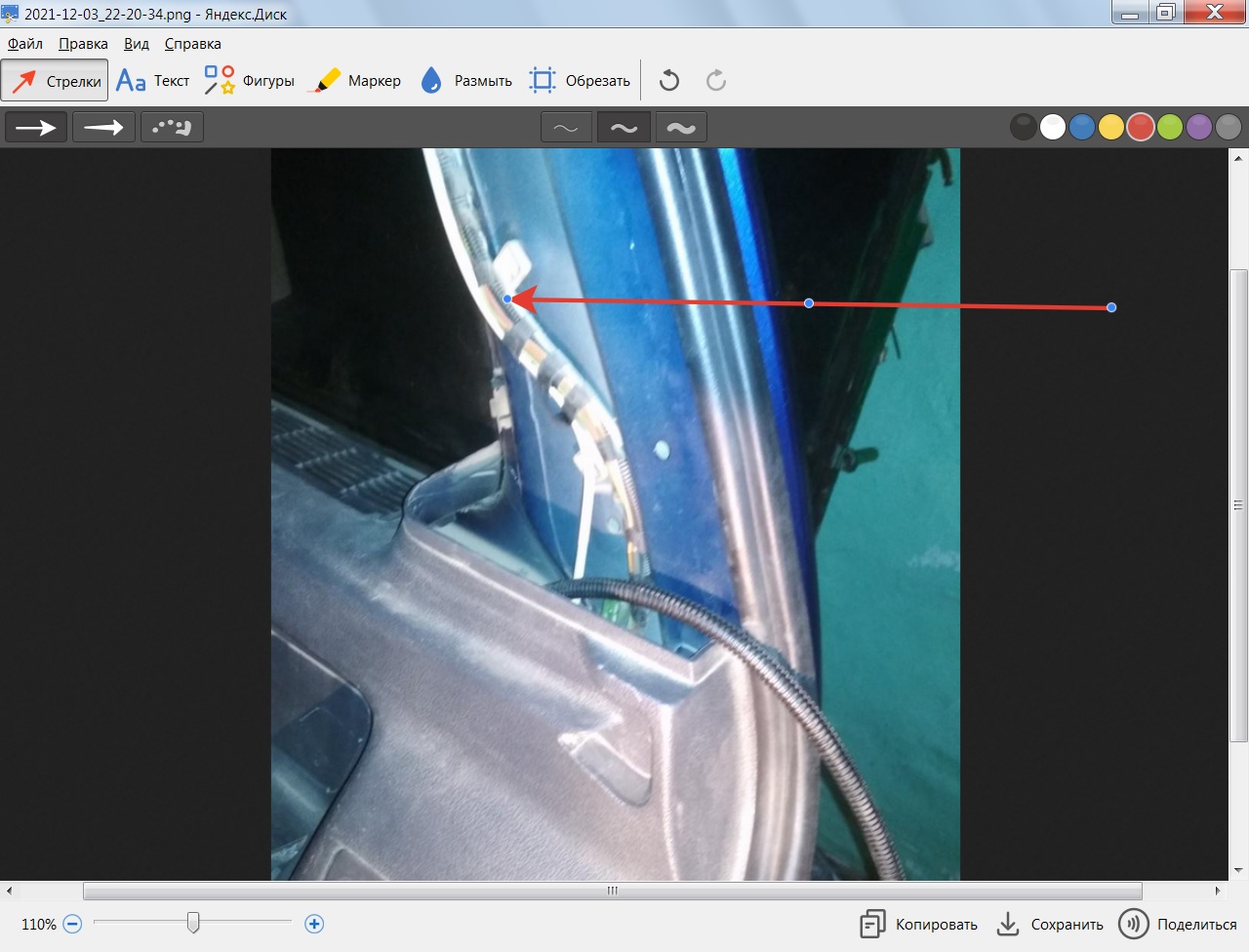Image resolution: width=1249 pixels, height=952 pixels.
Task: Click the vertical scrollbar thumb
Action: pyautogui.click(x=1238, y=505)
